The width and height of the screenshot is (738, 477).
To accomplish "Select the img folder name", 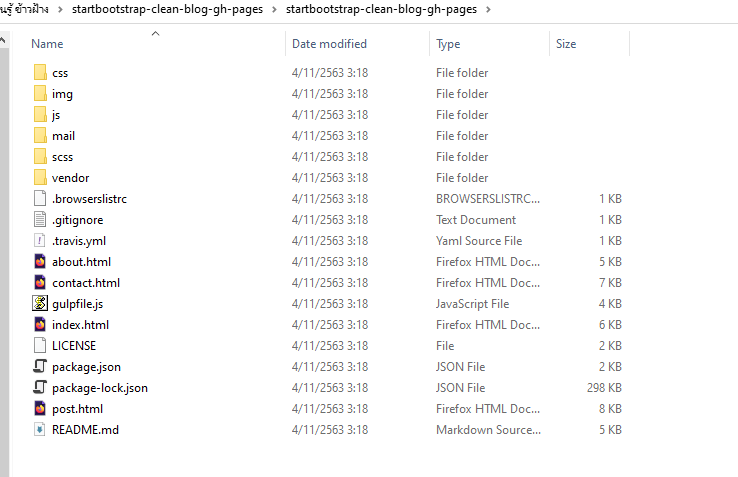I will (x=62, y=94).
